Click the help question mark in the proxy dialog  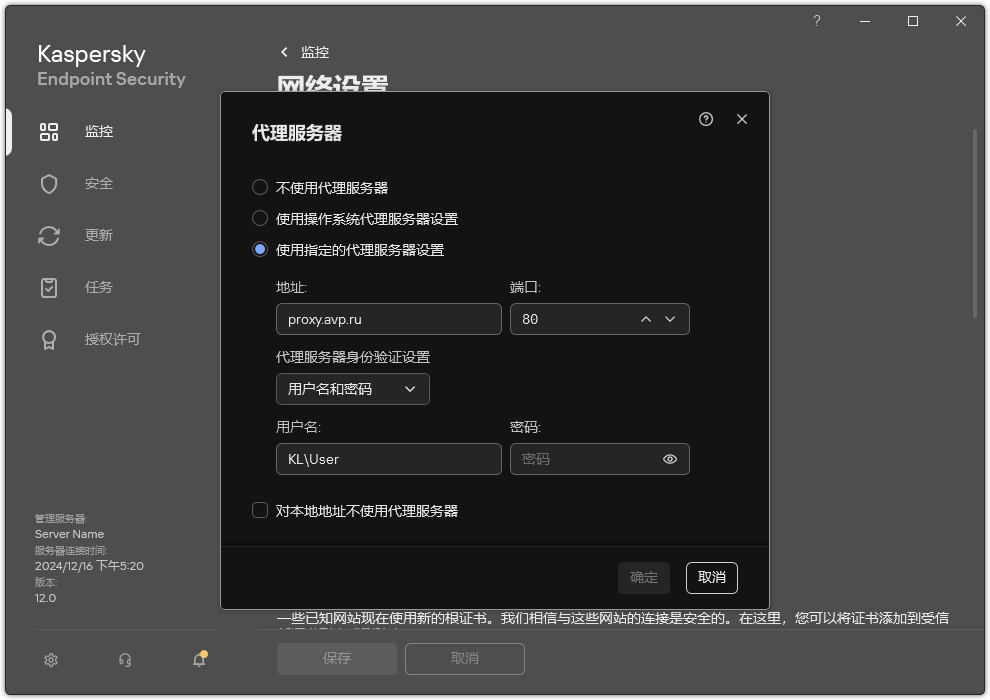[x=705, y=118]
